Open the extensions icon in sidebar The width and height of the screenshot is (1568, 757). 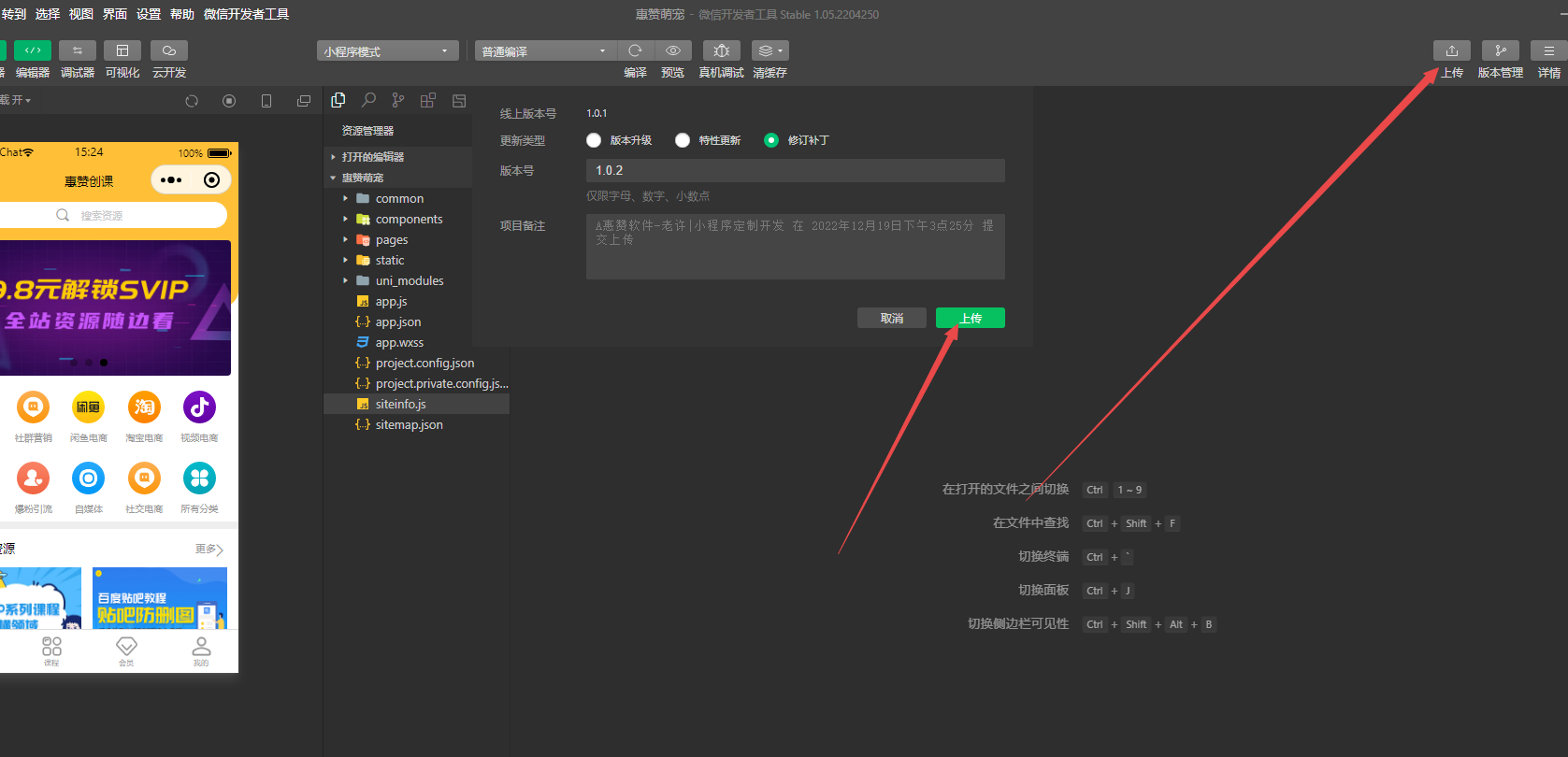(x=428, y=100)
